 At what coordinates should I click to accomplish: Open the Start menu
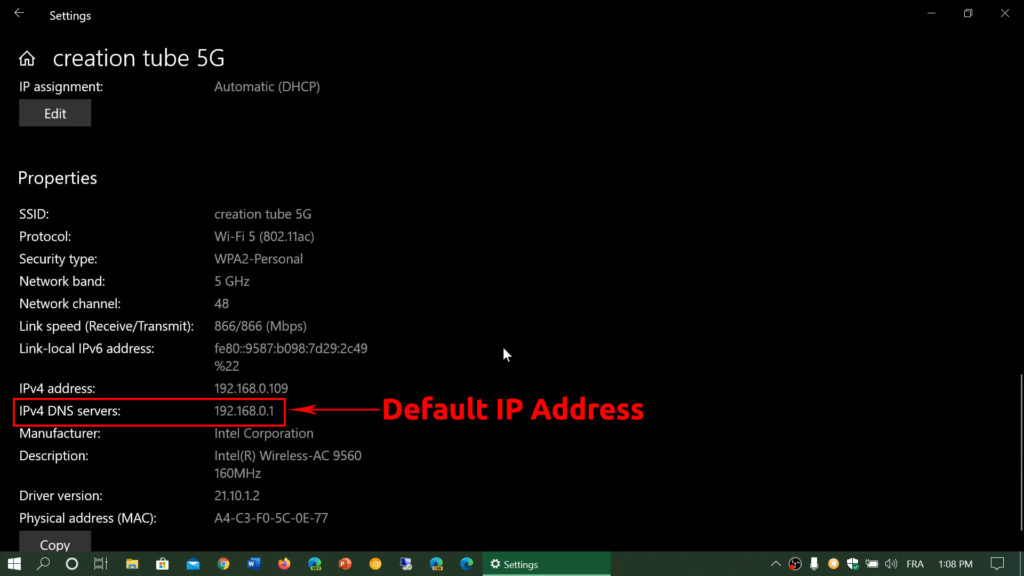tap(14, 564)
